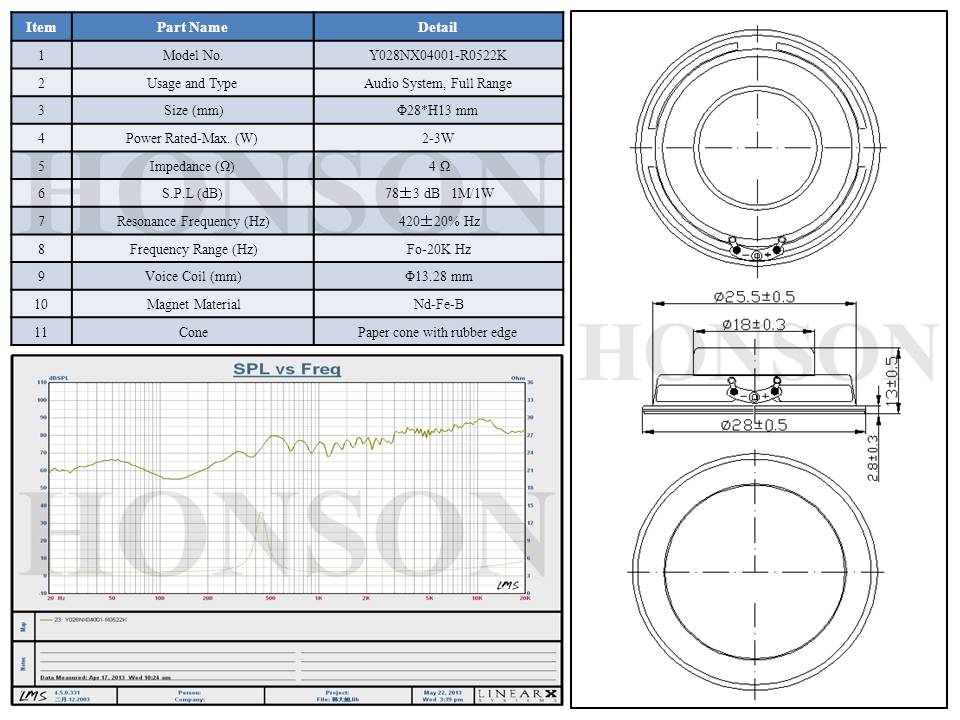Select the Nd-Fe-B magnet material cell
Image resolution: width=960 pixels, height=720 pixels.
pos(437,304)
